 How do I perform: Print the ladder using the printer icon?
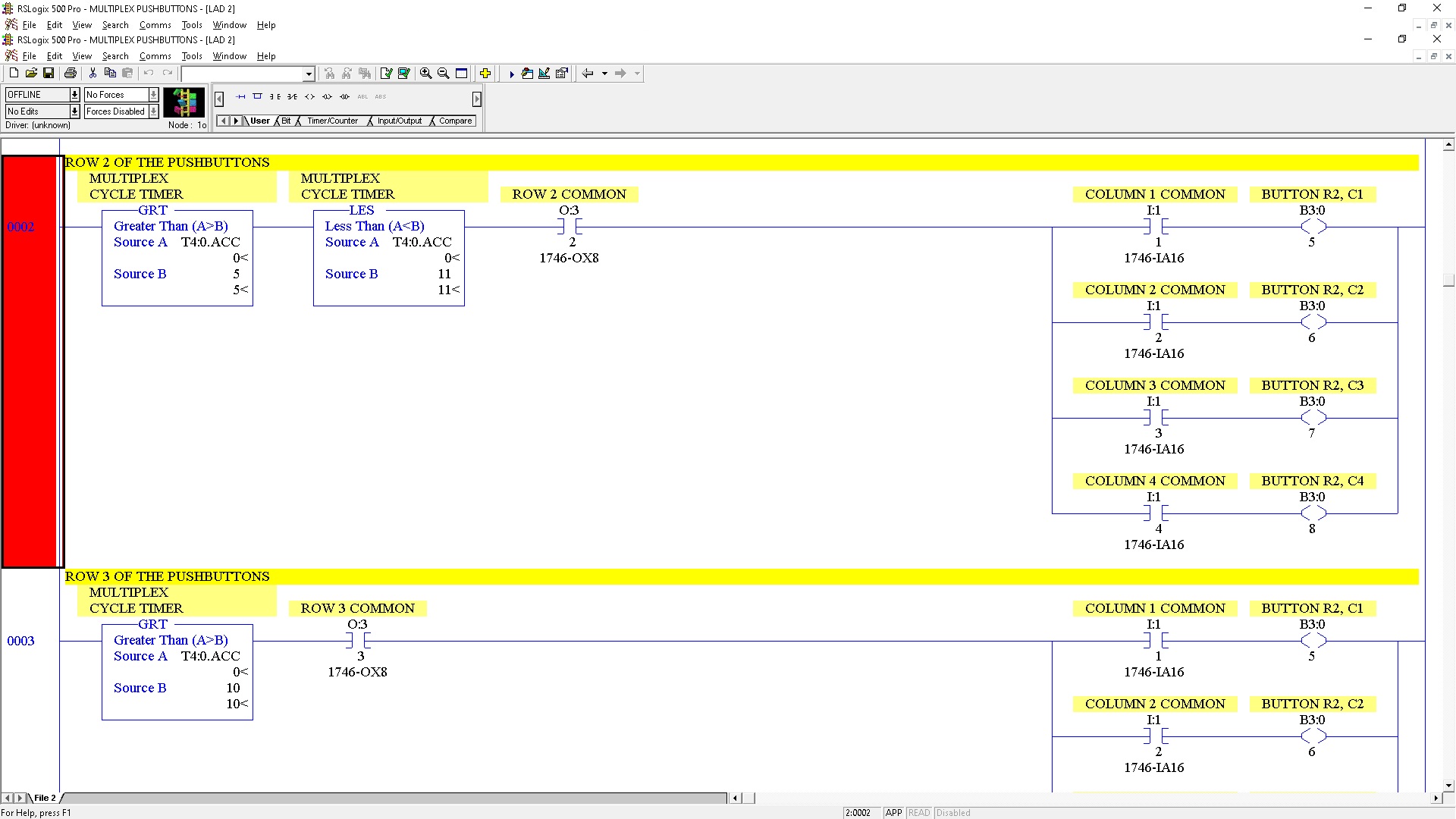point(71,74)
